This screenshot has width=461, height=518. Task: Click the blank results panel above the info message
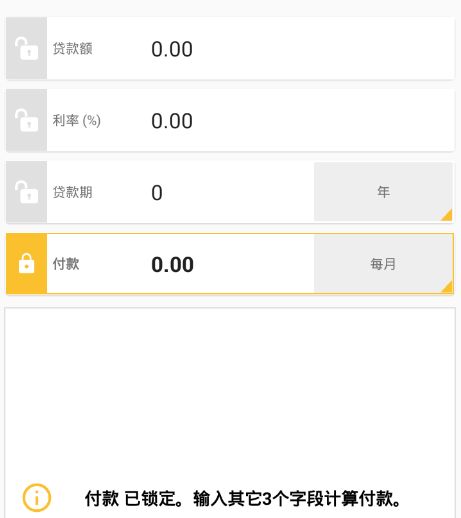click(230, 390)
